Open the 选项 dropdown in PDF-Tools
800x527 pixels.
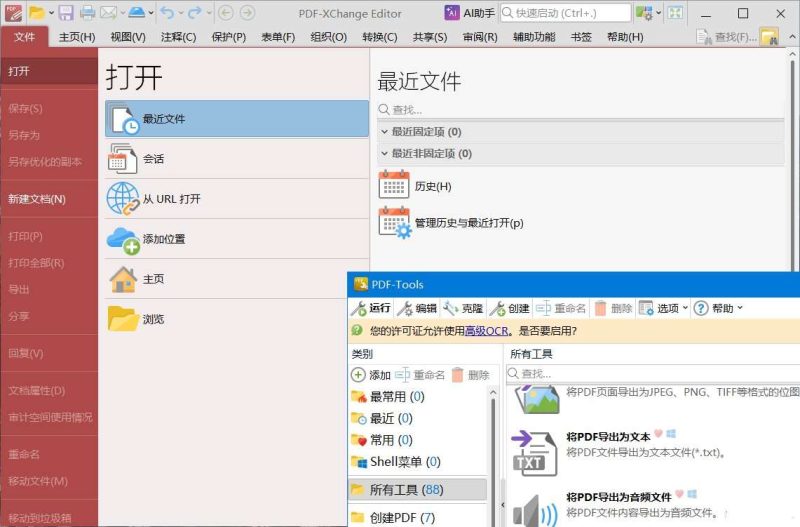[x=663, y=308]
